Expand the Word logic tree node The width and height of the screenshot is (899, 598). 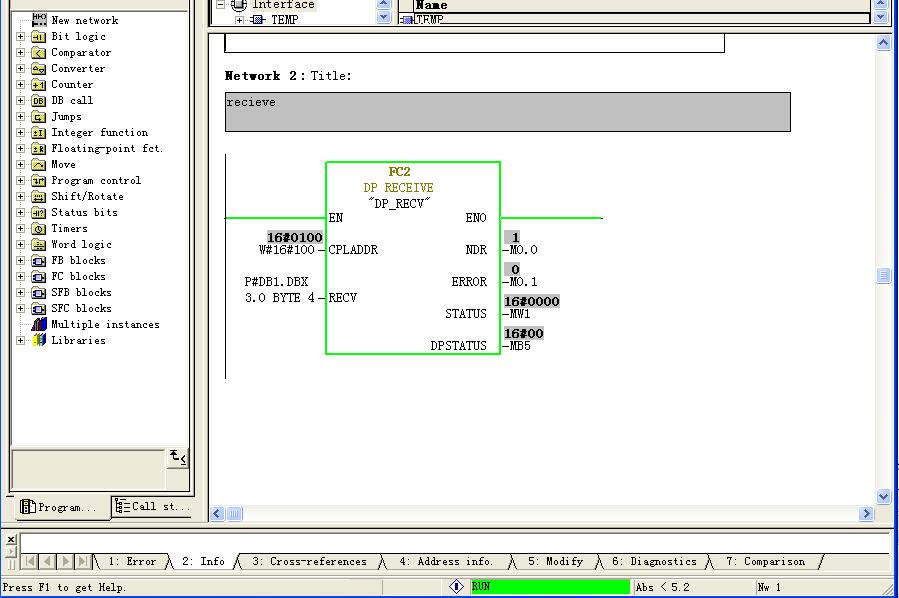(21, 245)
